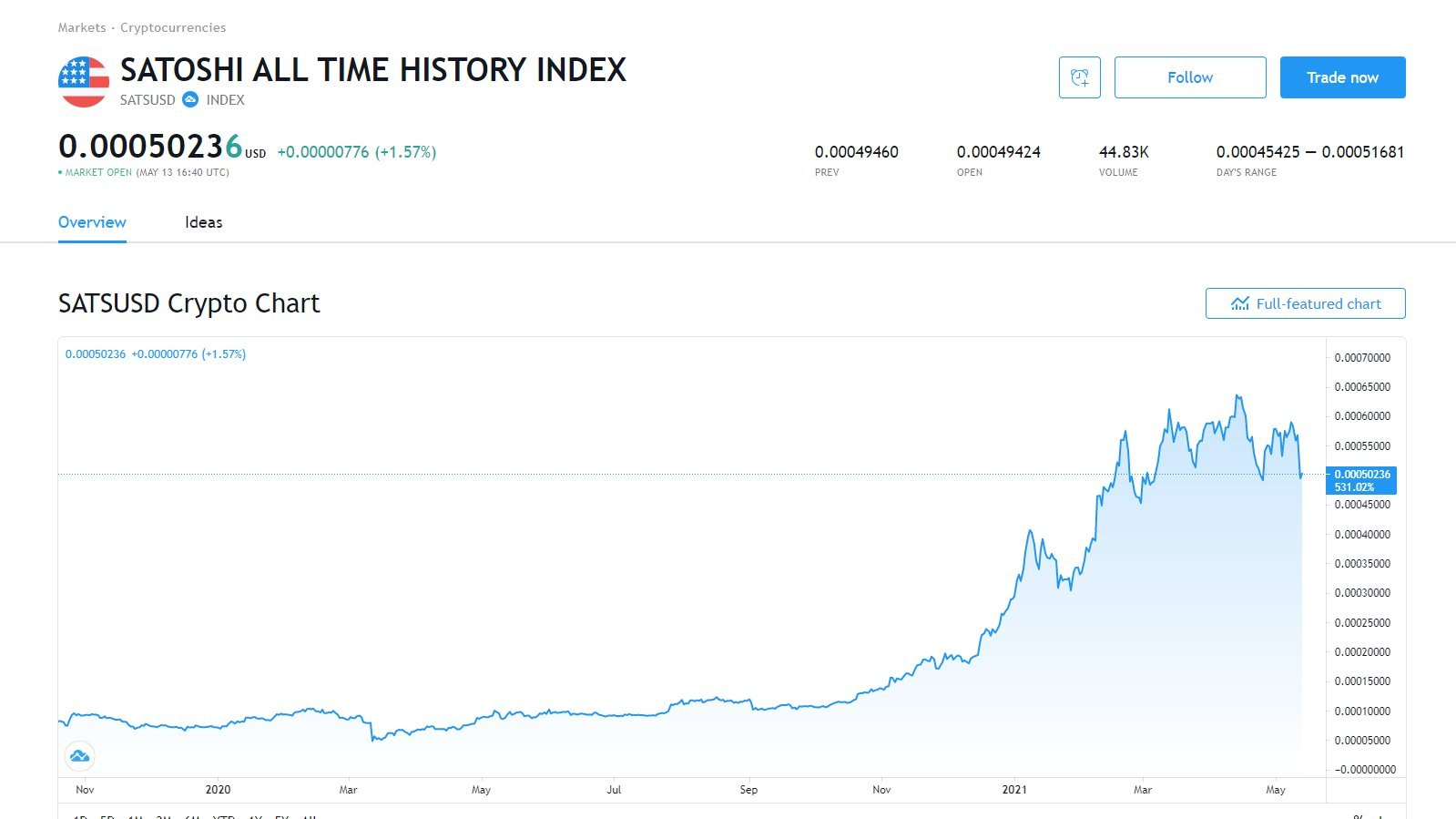Click the -0.00000000 axis label

tap(1365, 770)
